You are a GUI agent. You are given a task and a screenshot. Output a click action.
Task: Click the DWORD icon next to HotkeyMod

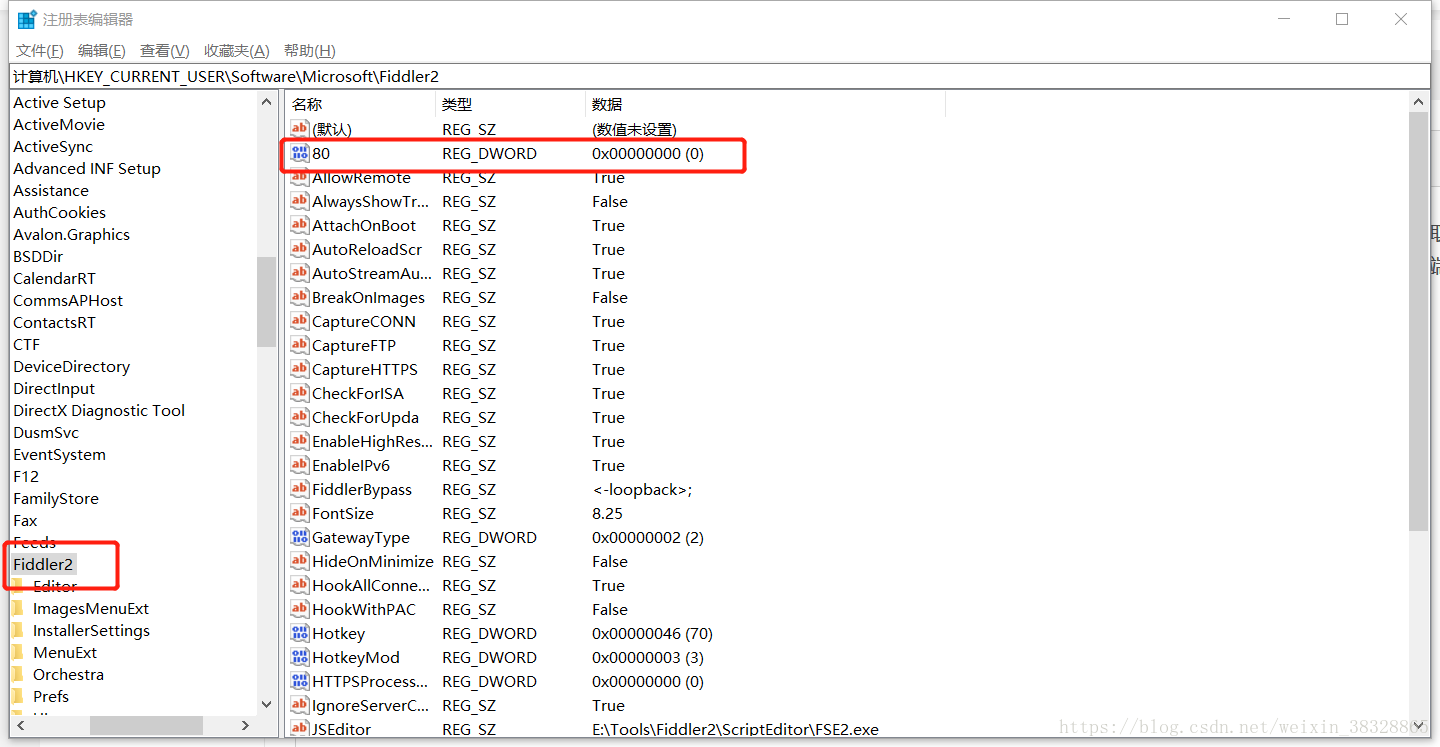[x=300, y=658]
